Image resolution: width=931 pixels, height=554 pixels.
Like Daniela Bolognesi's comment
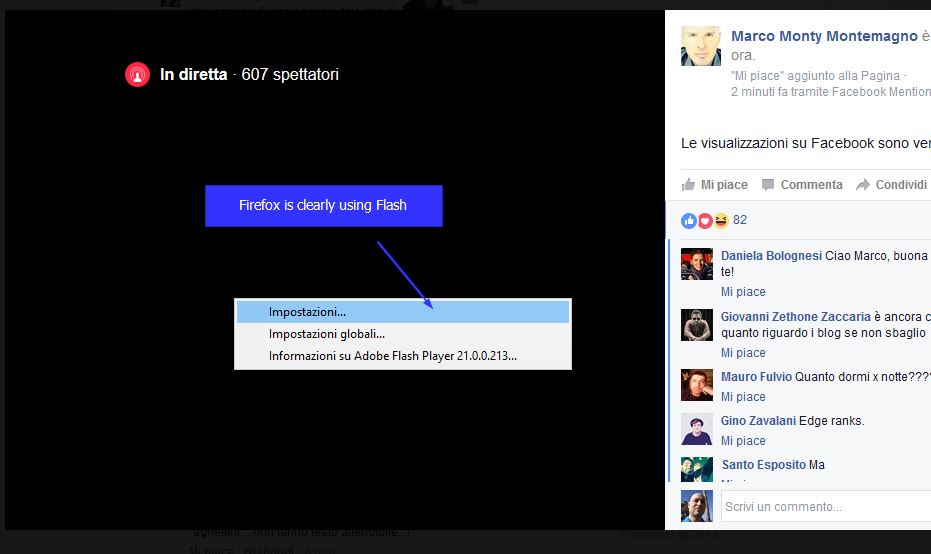(743, 292)
